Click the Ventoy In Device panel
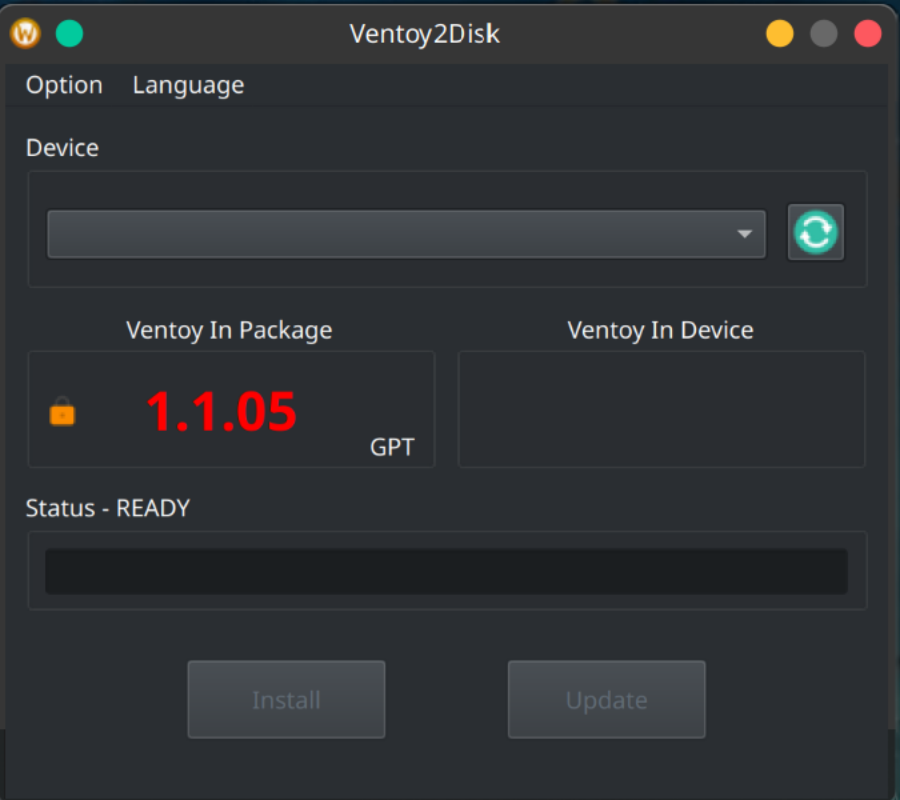This screenshot has height=800, width=900. [660, 409]
